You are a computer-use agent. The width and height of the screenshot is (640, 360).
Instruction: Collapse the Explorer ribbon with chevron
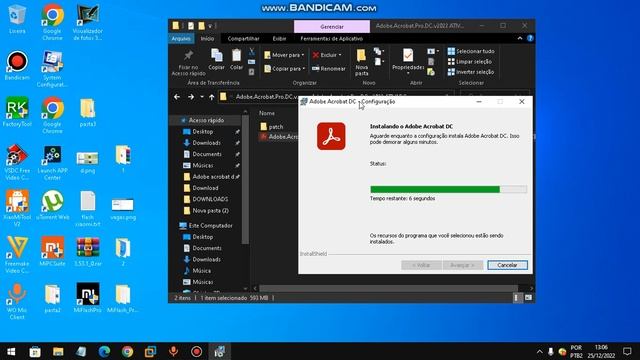(520, 38)
